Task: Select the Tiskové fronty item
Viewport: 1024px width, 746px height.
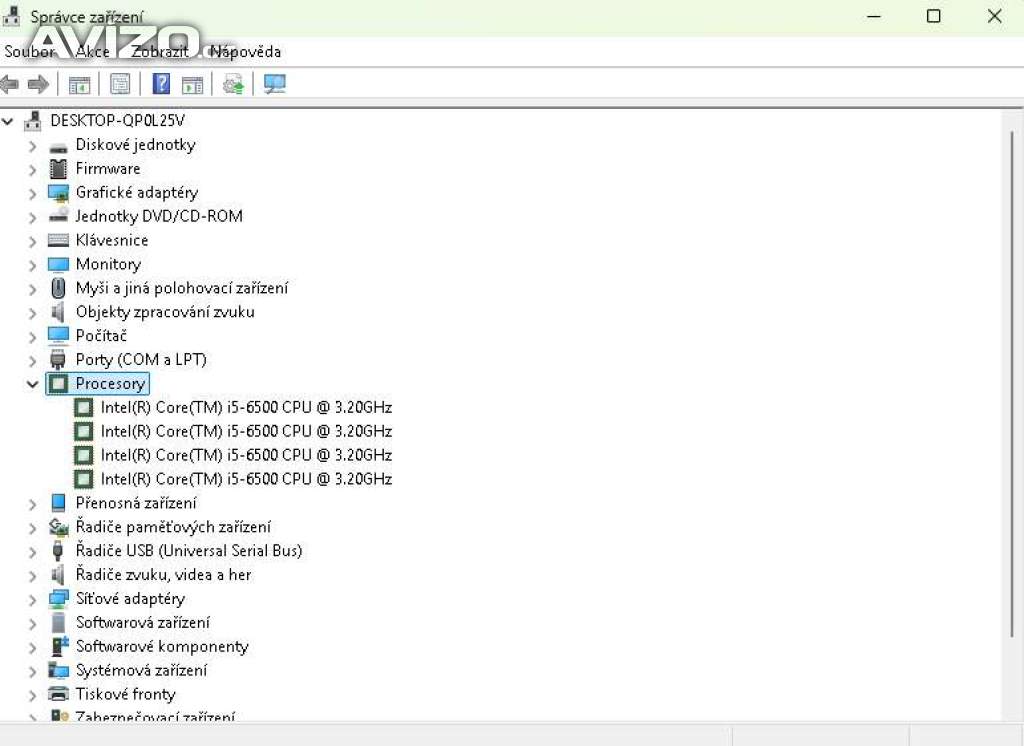Action: point(125,694)
